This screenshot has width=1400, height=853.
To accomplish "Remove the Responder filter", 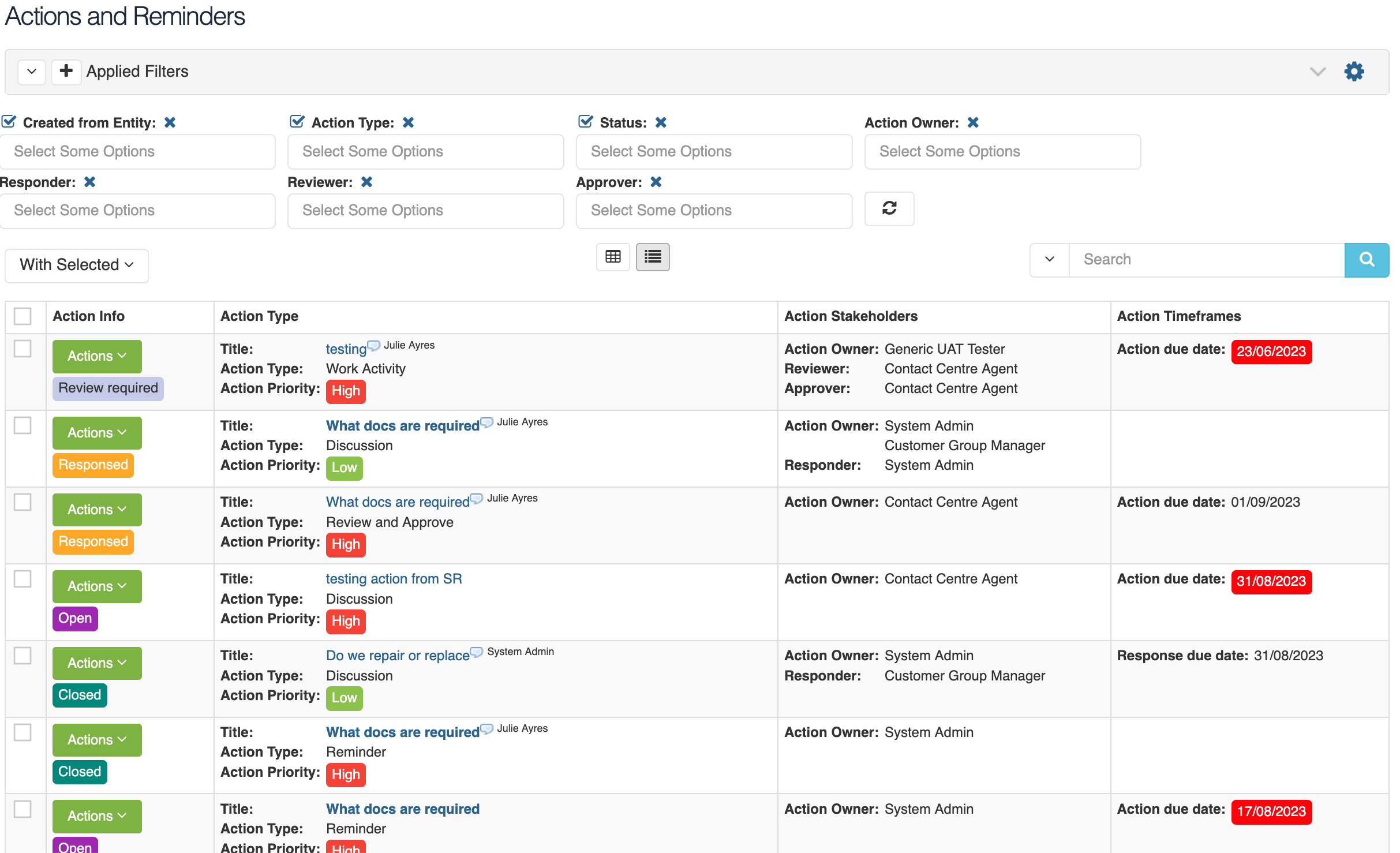I will pos(90,182).
